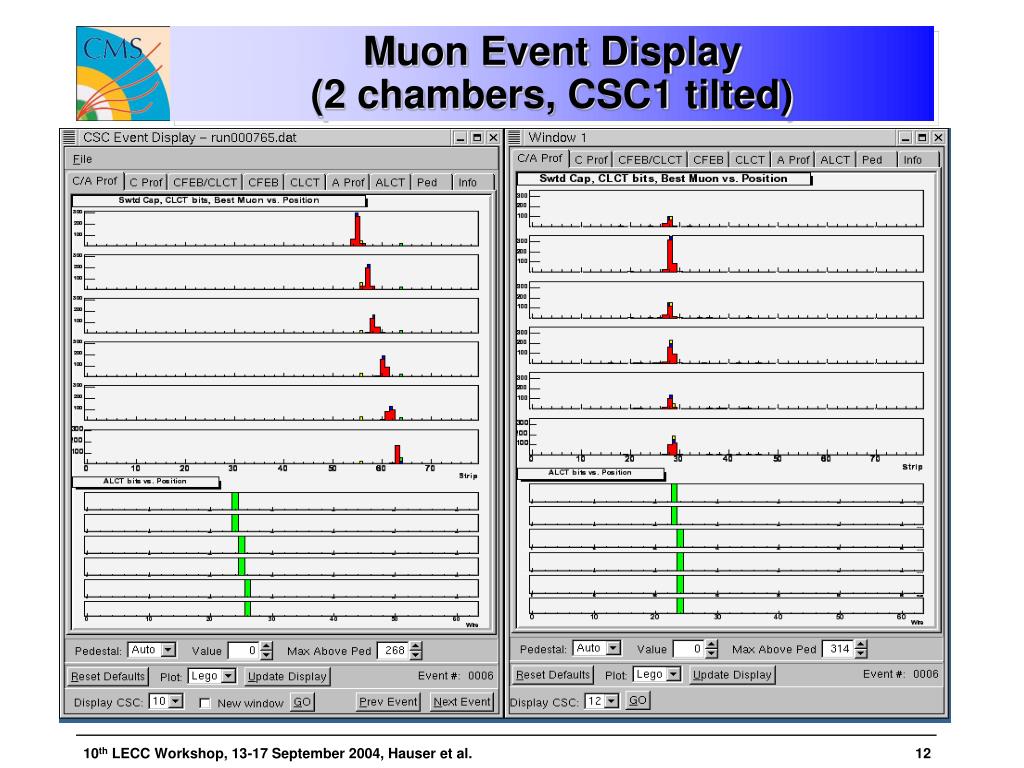Switch to C Prof tab in Window 1
The height and width of the screenshot is (768, 1024).
pyautogui.click(x=590, y=159)
